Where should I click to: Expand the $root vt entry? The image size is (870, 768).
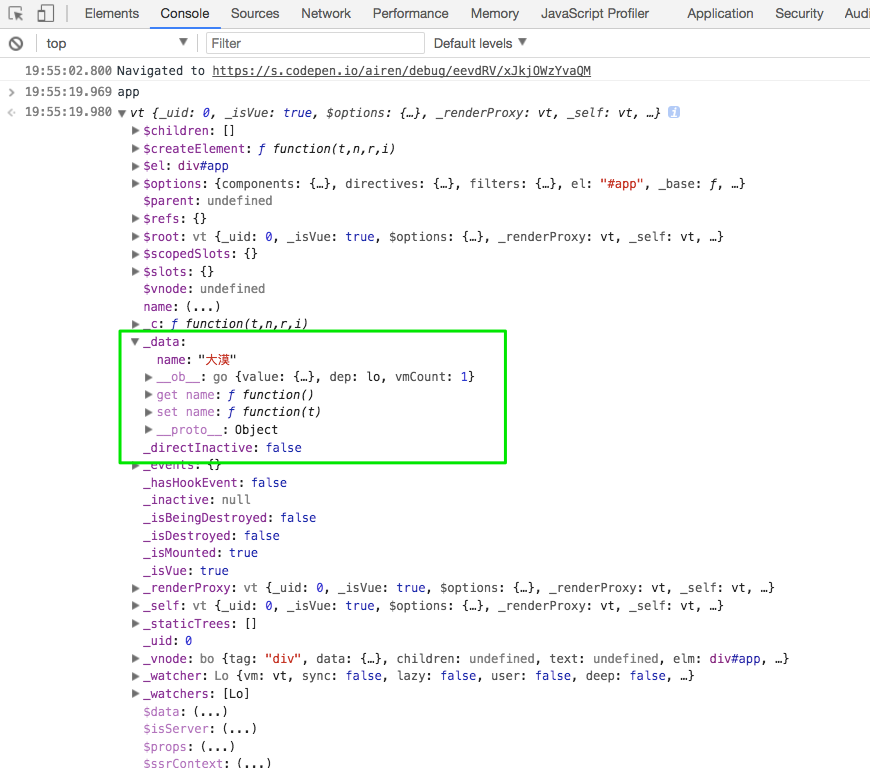pos(135,236)
